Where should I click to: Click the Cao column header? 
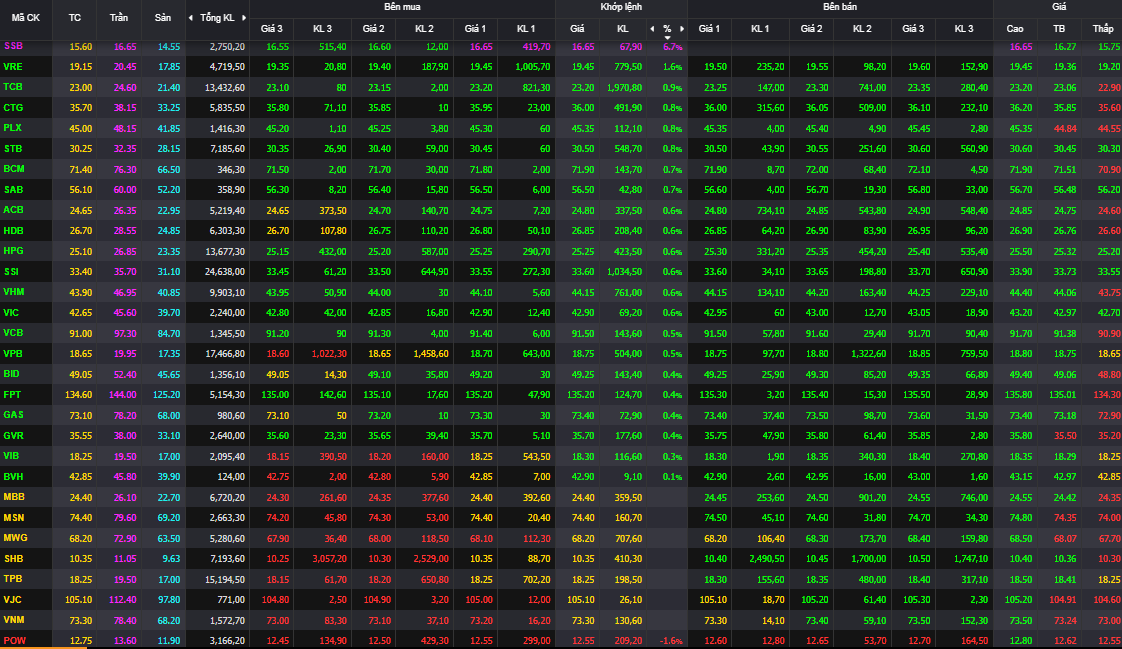pos(1015,29)
